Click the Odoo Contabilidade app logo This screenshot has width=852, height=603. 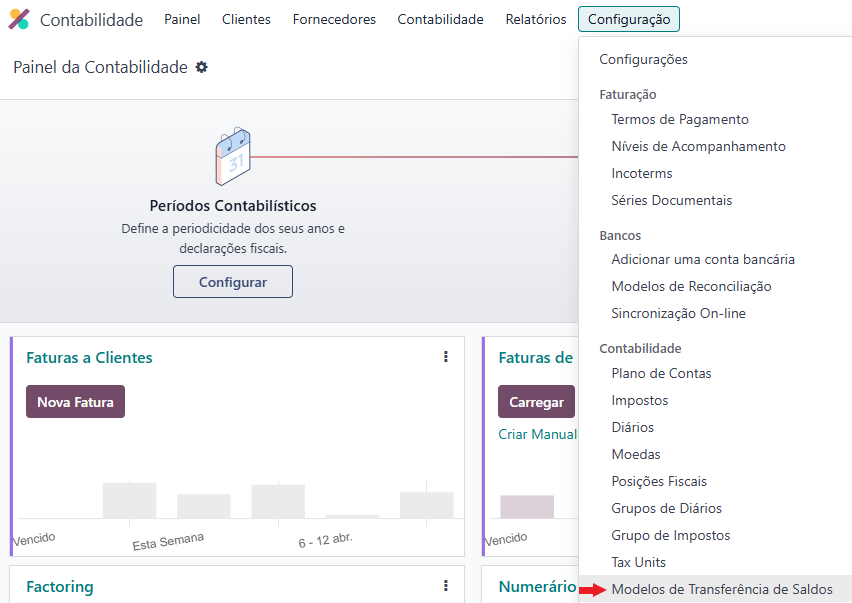point(19,20)
